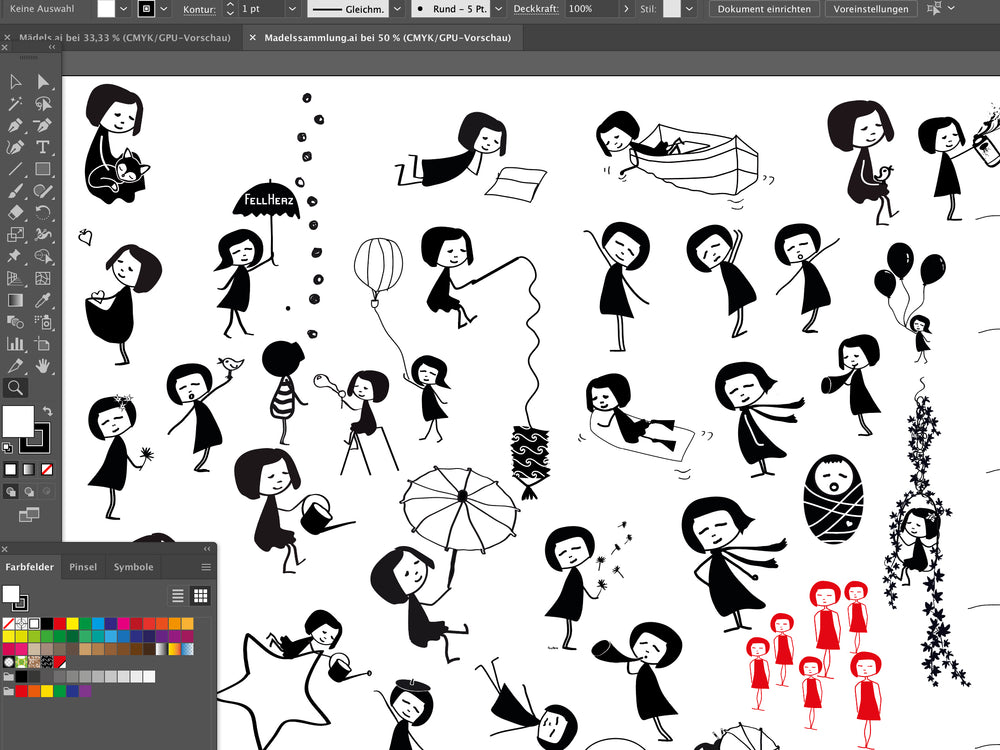
Task: Open the Rund – 5 Pt. brush dropdown
Action: point(497,9)
